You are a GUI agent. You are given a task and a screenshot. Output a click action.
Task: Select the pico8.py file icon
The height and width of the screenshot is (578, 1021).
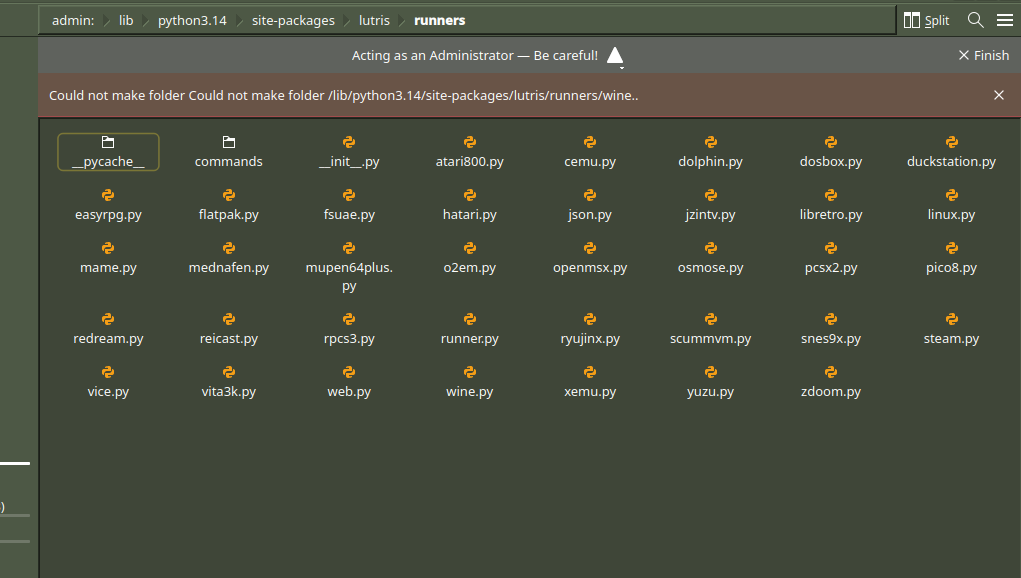point(951,248)
